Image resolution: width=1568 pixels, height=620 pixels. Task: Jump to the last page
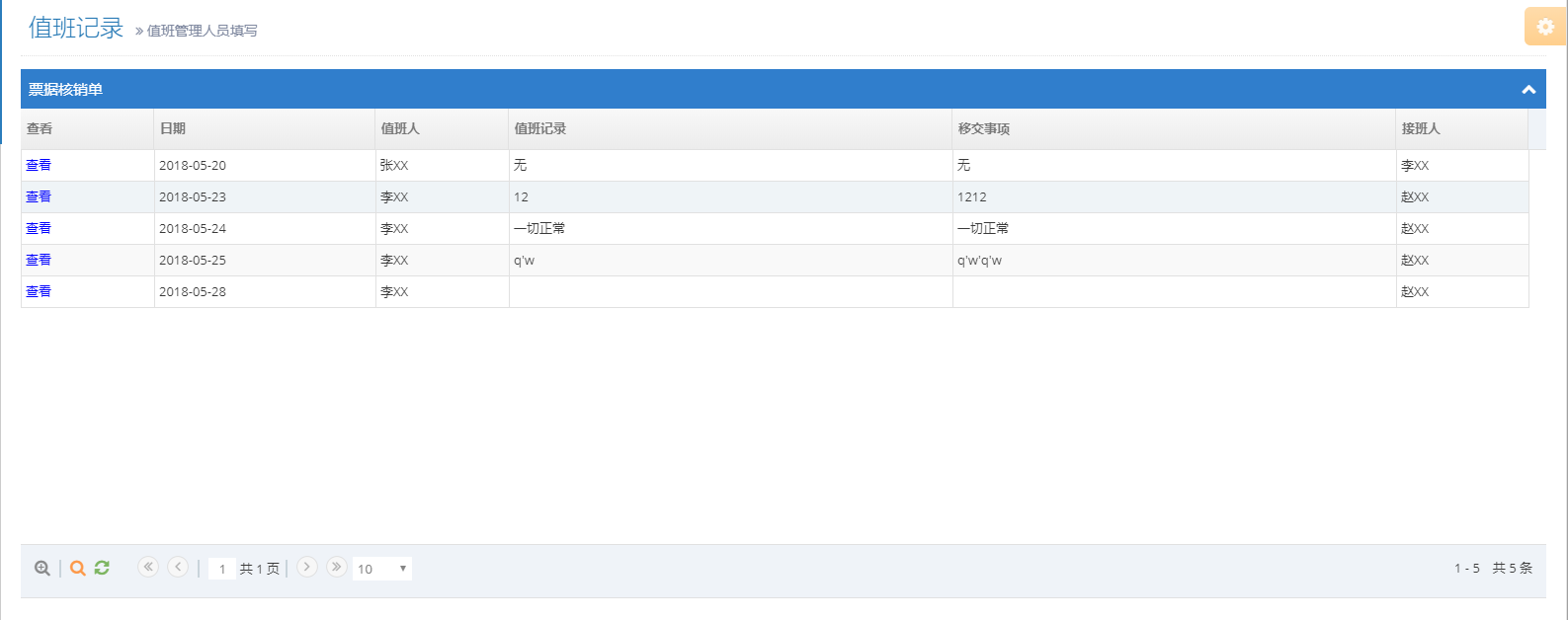pos(337,567)
